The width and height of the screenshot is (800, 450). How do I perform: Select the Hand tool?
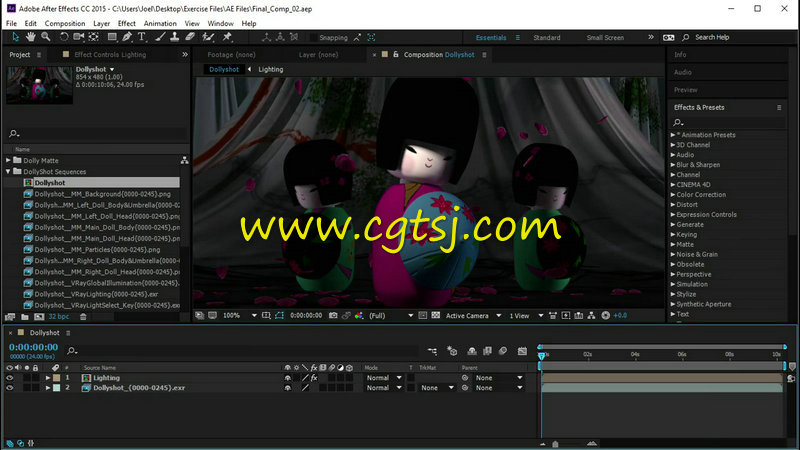[x=31, y=37]
